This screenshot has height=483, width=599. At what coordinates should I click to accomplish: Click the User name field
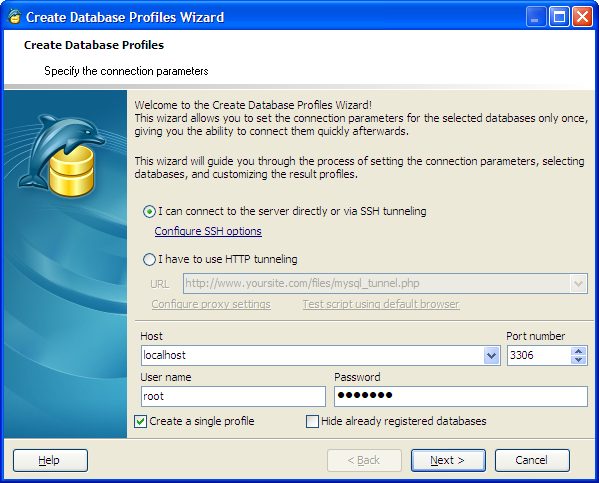click(x=233, y=396)
